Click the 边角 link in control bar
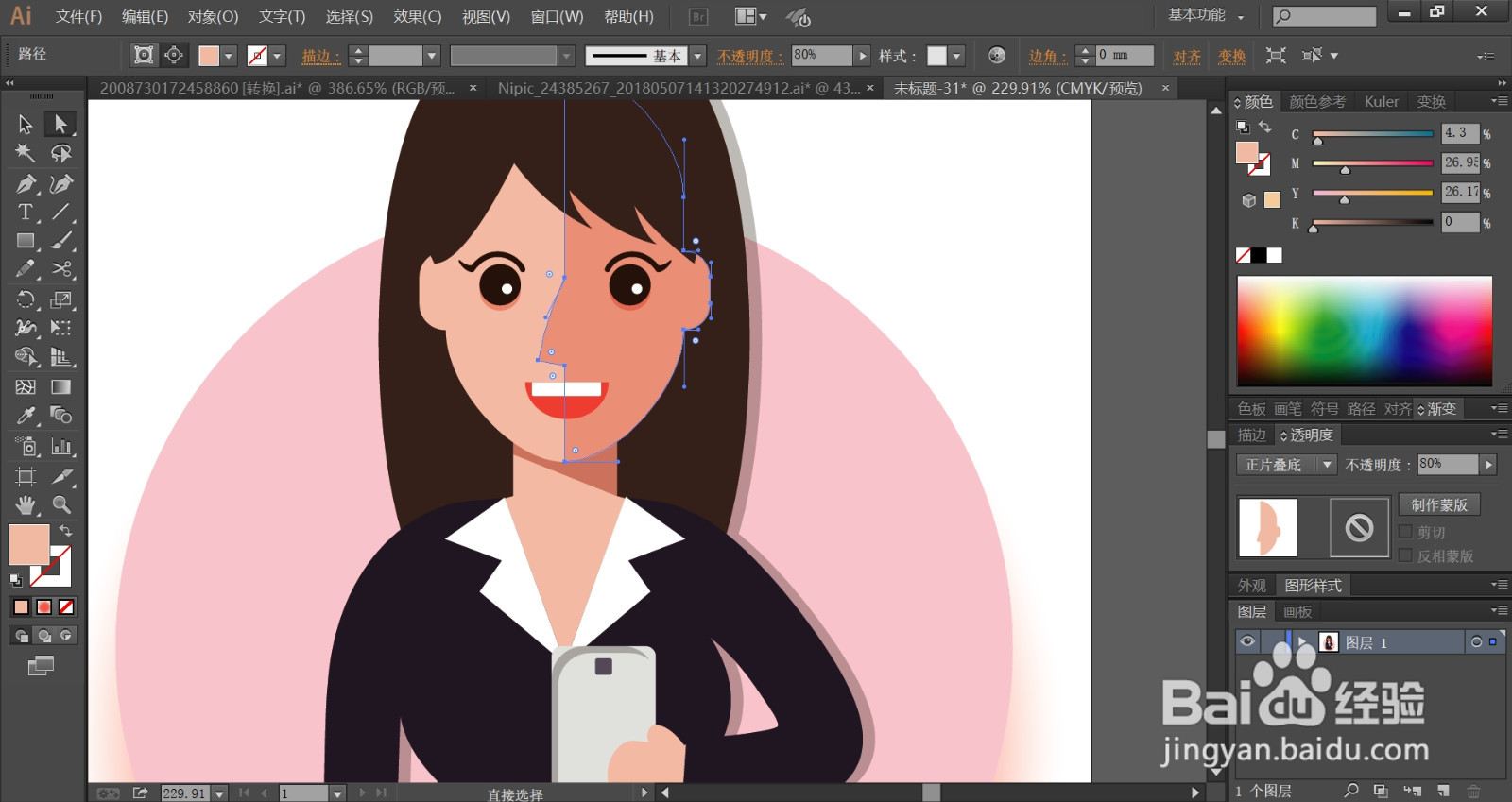 pos(1048,57)
